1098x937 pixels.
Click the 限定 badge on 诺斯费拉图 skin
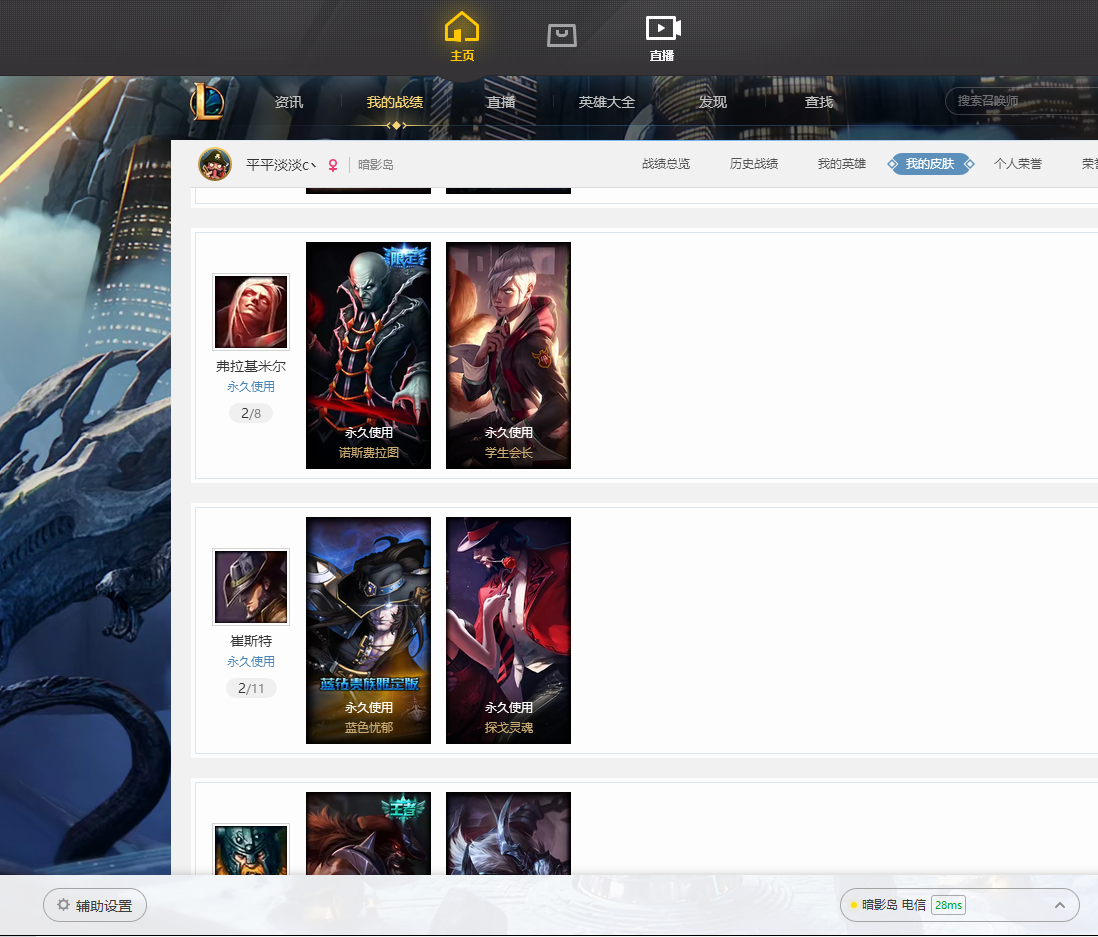[404, 257]
